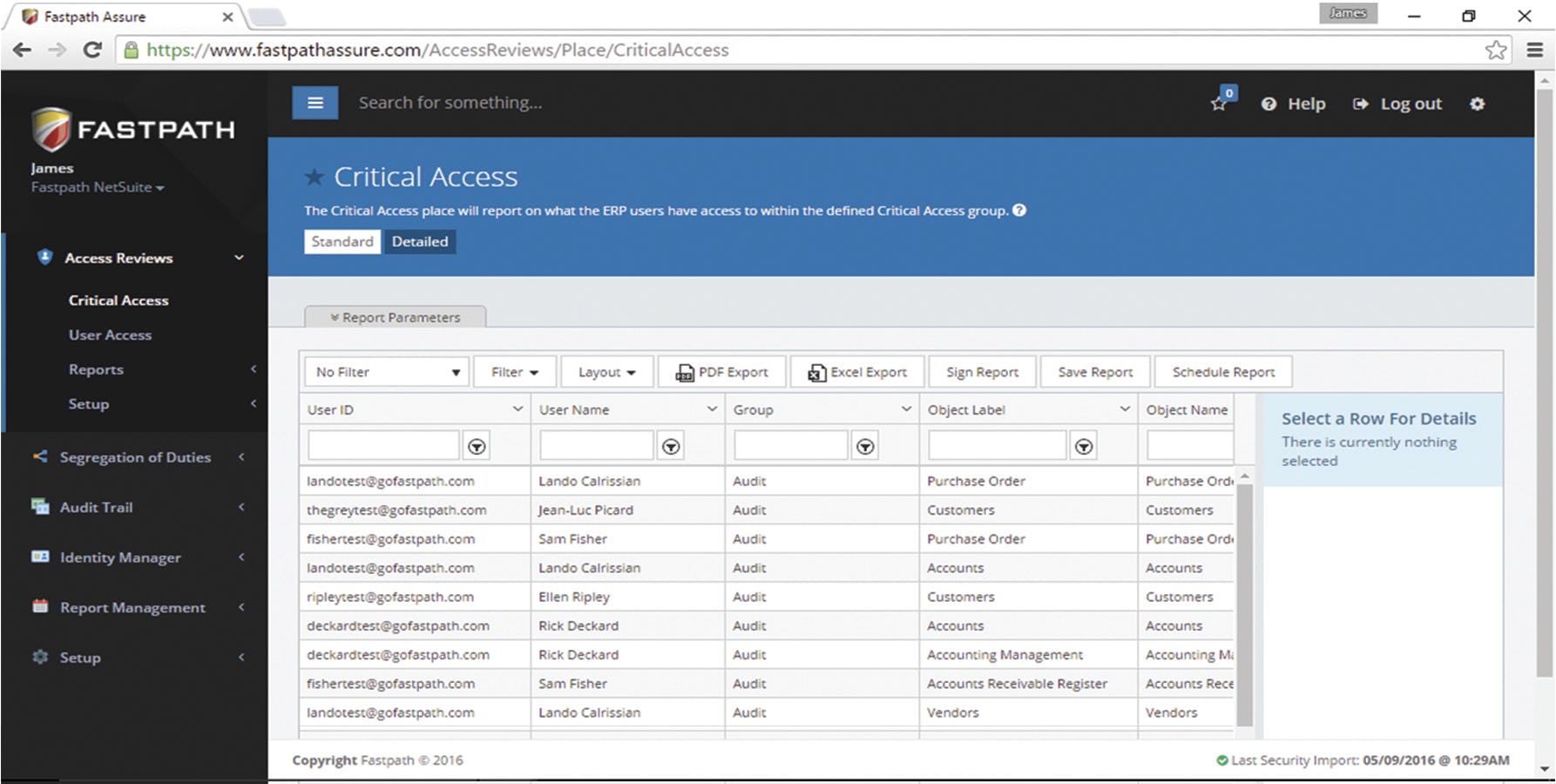Open the No Filter dropdown
The width and height of the screenshot is (1556, 784).
pyautogui.click(x=385, y=371)
